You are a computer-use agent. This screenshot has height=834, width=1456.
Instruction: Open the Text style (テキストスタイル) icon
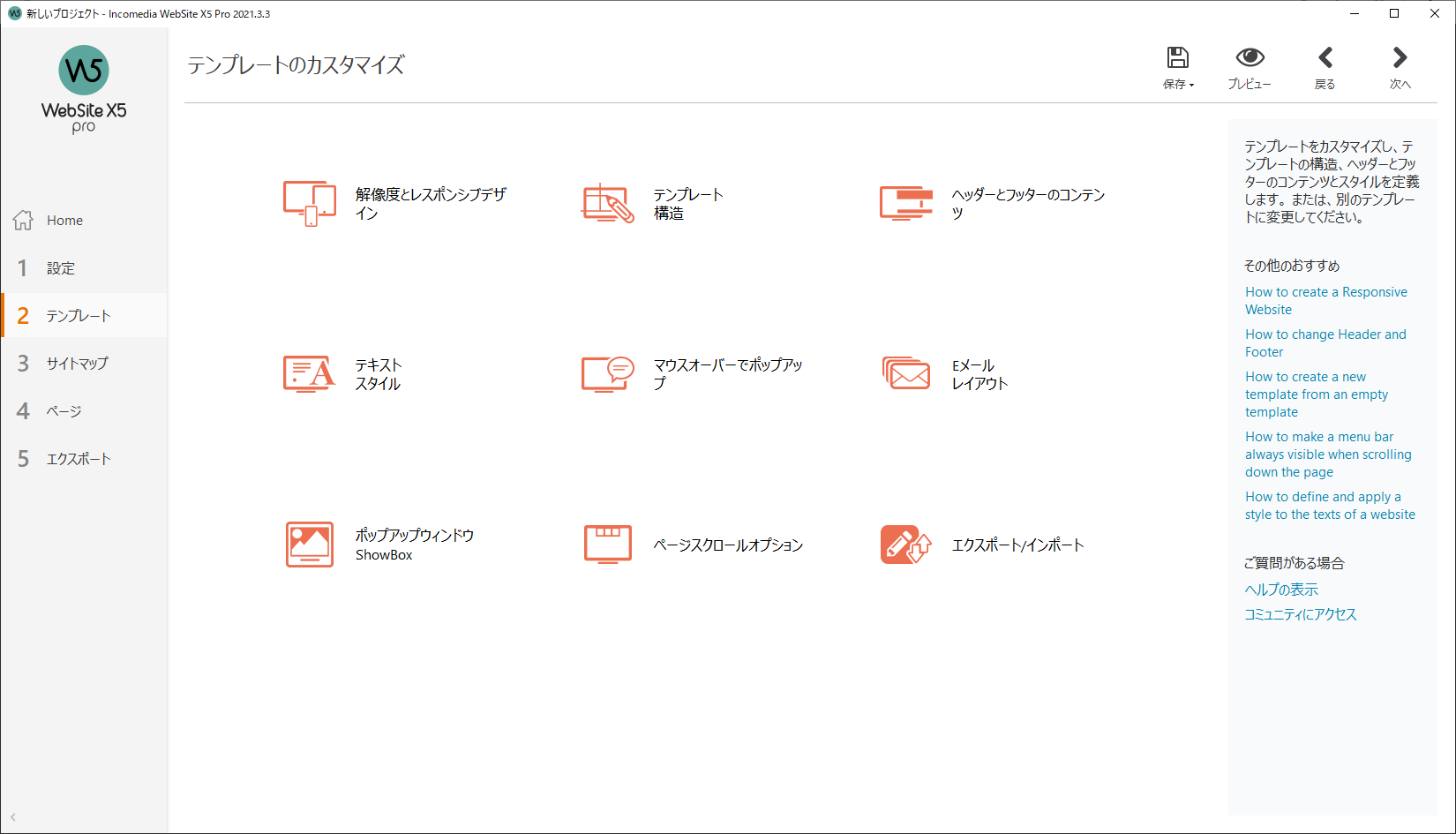(x=310, y=374)
